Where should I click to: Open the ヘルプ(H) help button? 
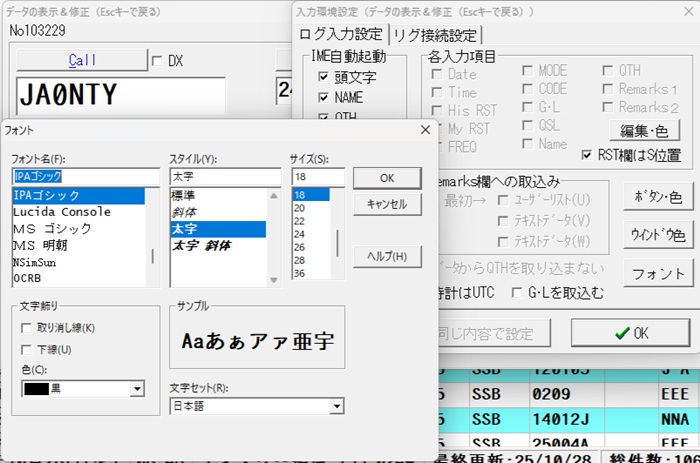pos(387,255)
